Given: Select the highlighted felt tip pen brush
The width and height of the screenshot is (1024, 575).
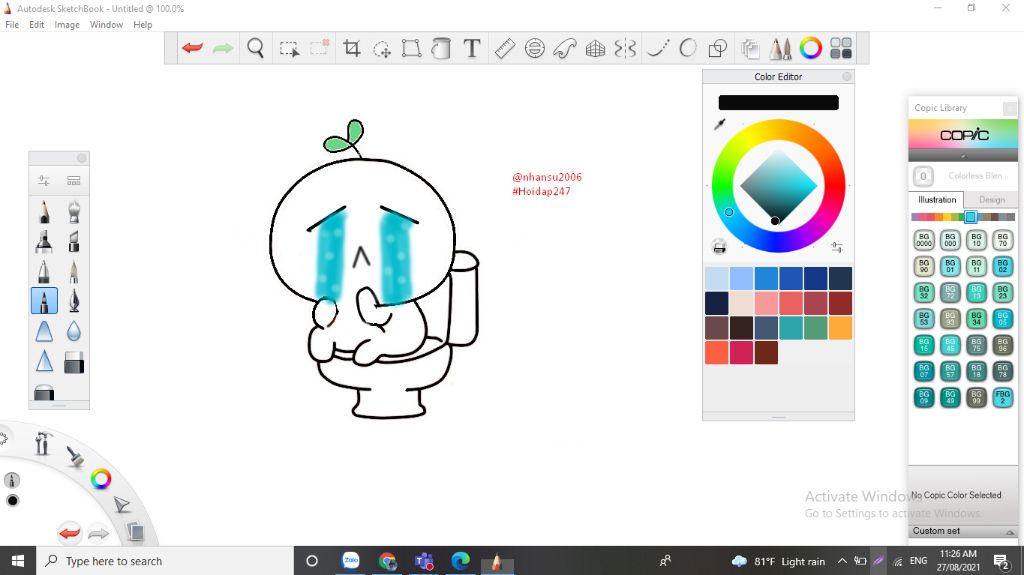Looking at the screenshot, I should click(x=44, y=301).
